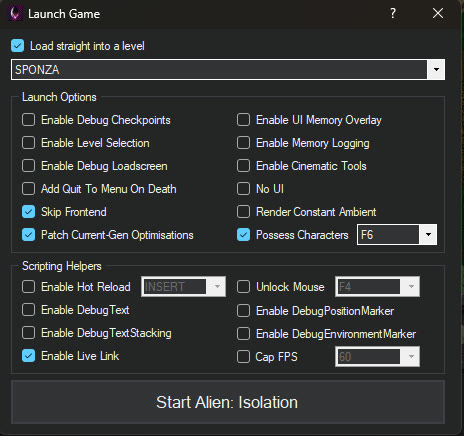
Task: Open help with the question mark button
Action: click(393, 13)
